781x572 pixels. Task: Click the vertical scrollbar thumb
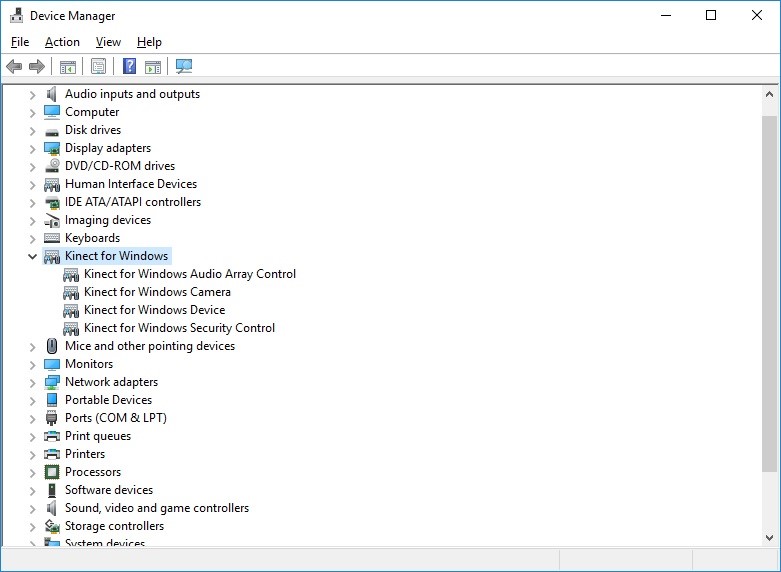(x=769, y=293)
